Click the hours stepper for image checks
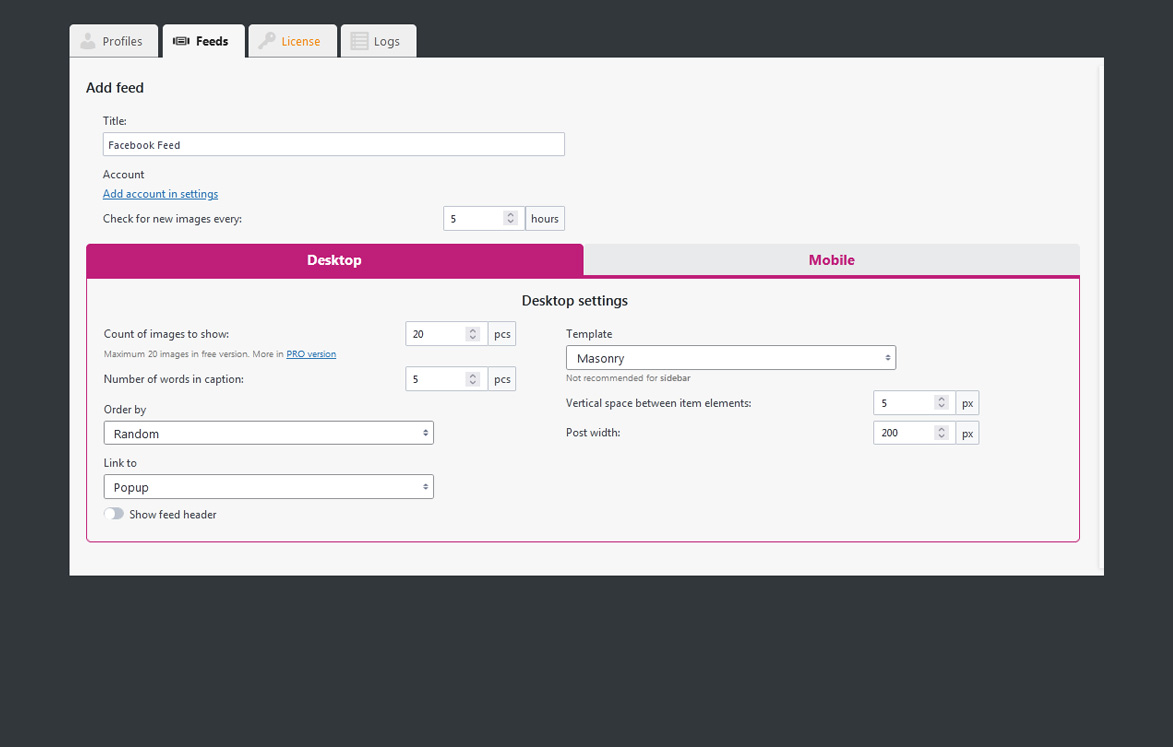Screen dimensions: 1173x747 [x=510, y=218]
